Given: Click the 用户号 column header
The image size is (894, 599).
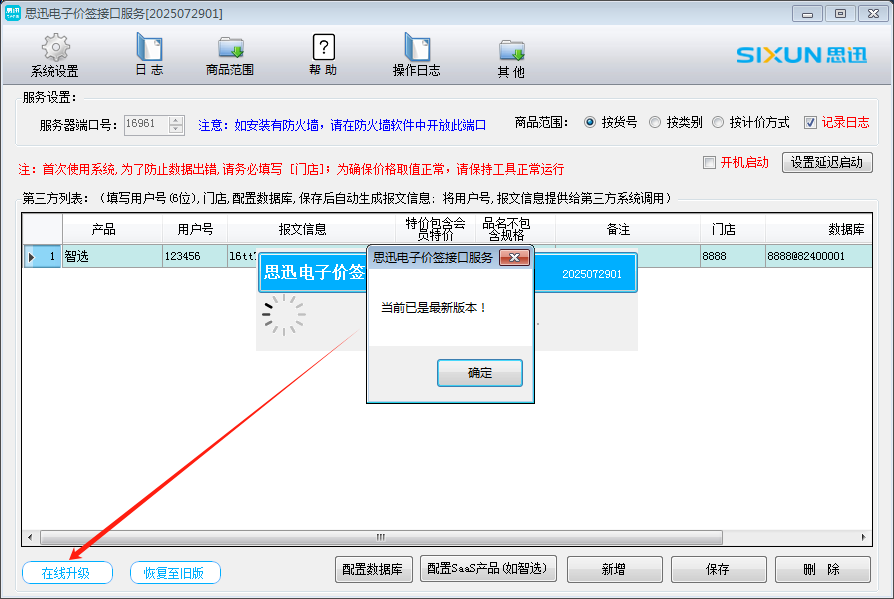Looking at the screenshot, I should [195, 229].
